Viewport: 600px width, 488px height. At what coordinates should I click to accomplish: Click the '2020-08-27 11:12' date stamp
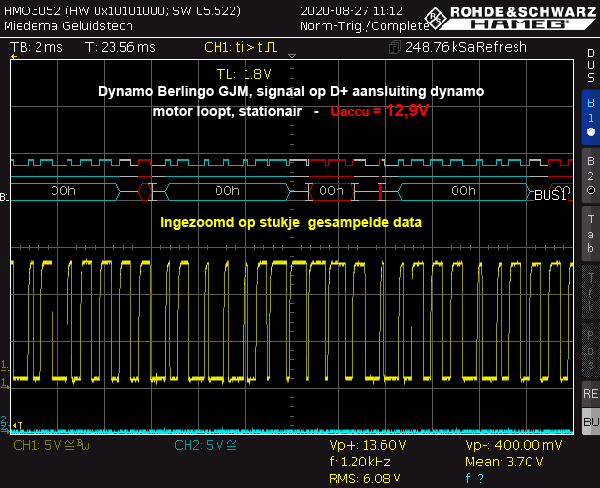click(351, 11)
